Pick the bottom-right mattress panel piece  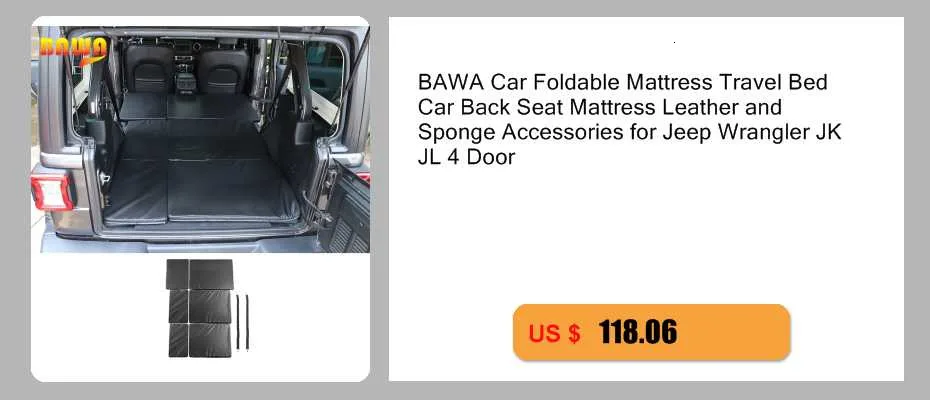click(210, 340)
